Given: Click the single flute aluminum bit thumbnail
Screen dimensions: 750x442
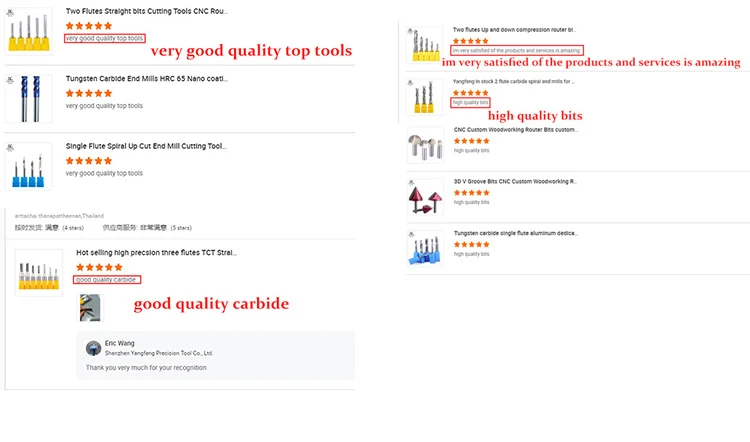Looking at the screenshot, I should (x=424, y=249).
